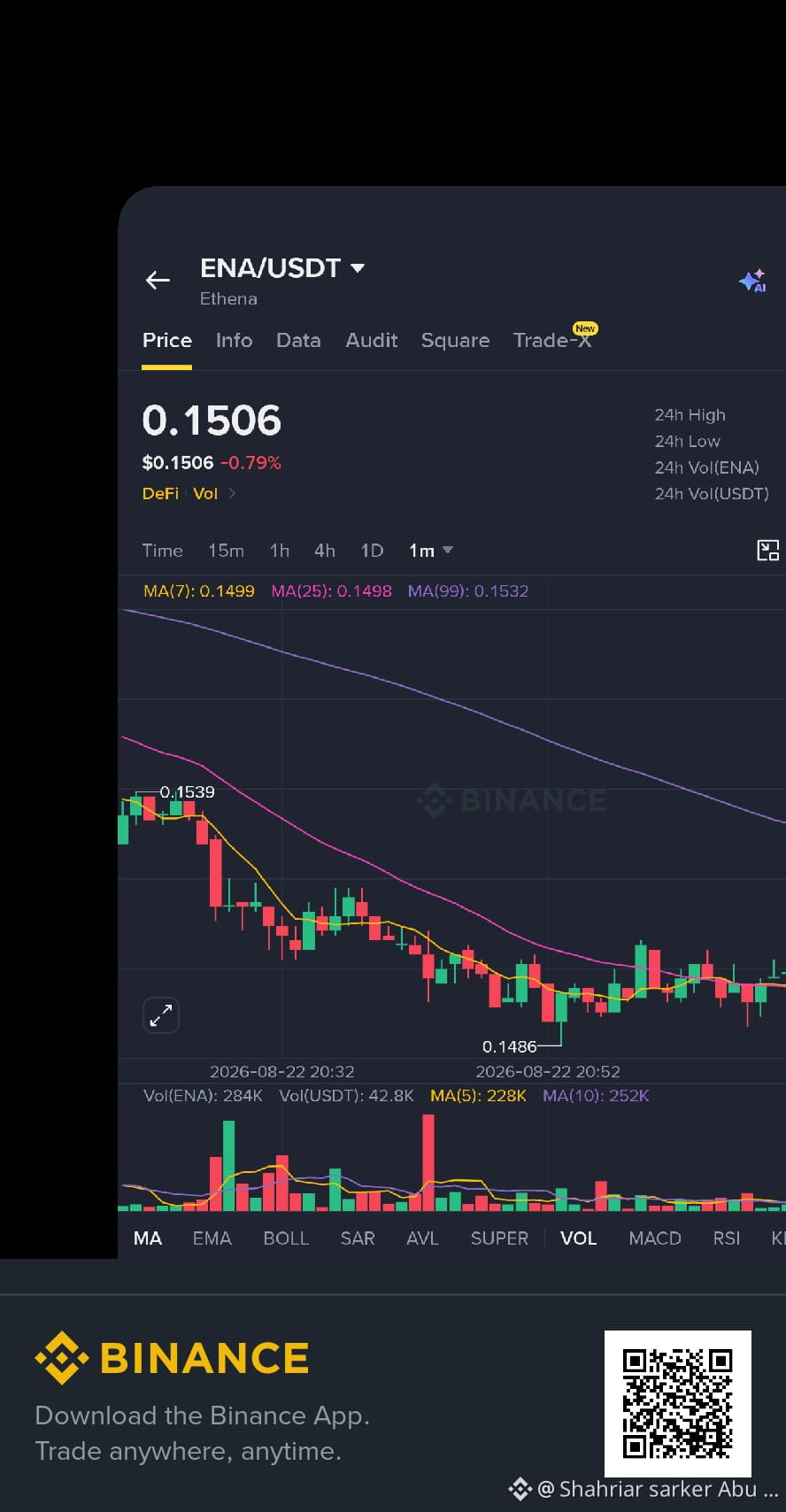This screenshot has height=1512, width=786.
Task: Tap the tallest red volume bar
Action: pos(428,1162)
